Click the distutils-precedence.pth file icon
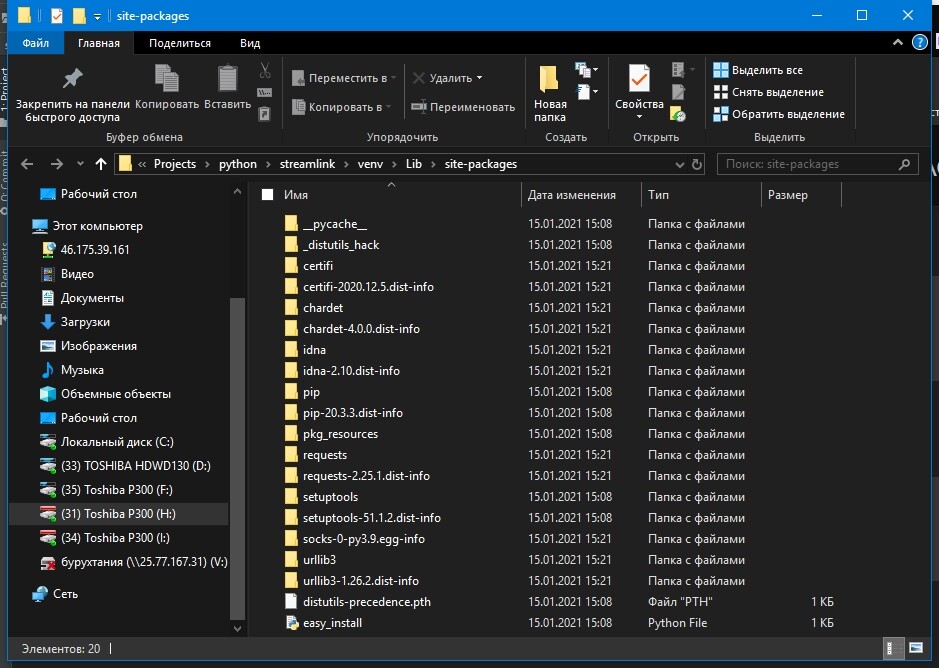Screen dimensions: 939x668 291,601
